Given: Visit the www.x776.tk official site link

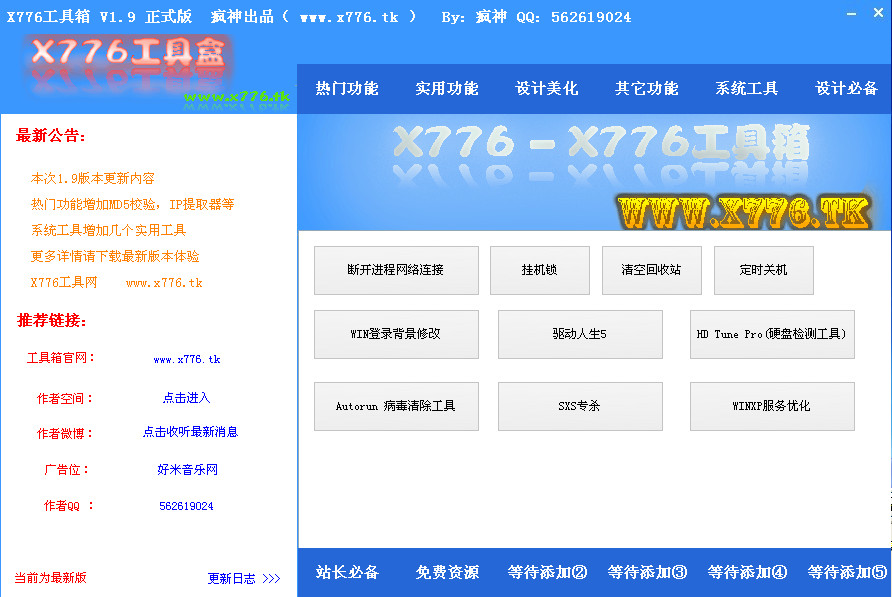Looking at the screenshot, I should pos(187,359).
